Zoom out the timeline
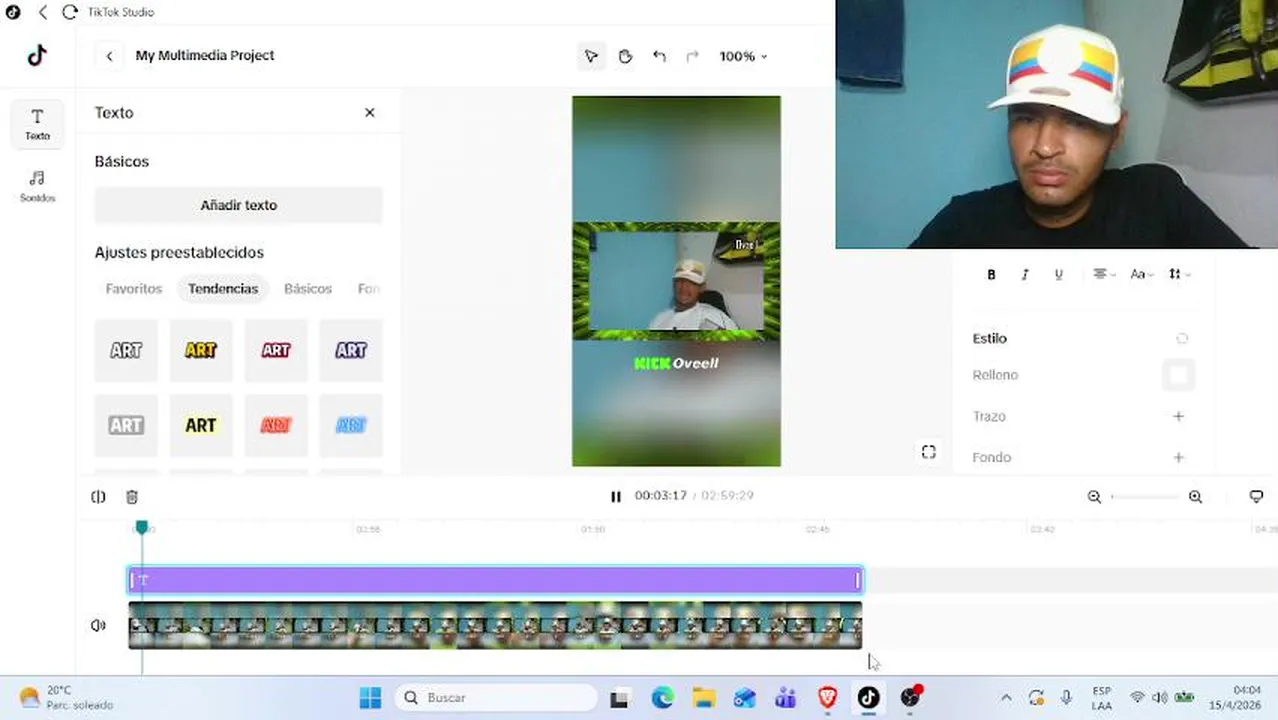Screen dimensions: 1278x720 pos(1094,497)
